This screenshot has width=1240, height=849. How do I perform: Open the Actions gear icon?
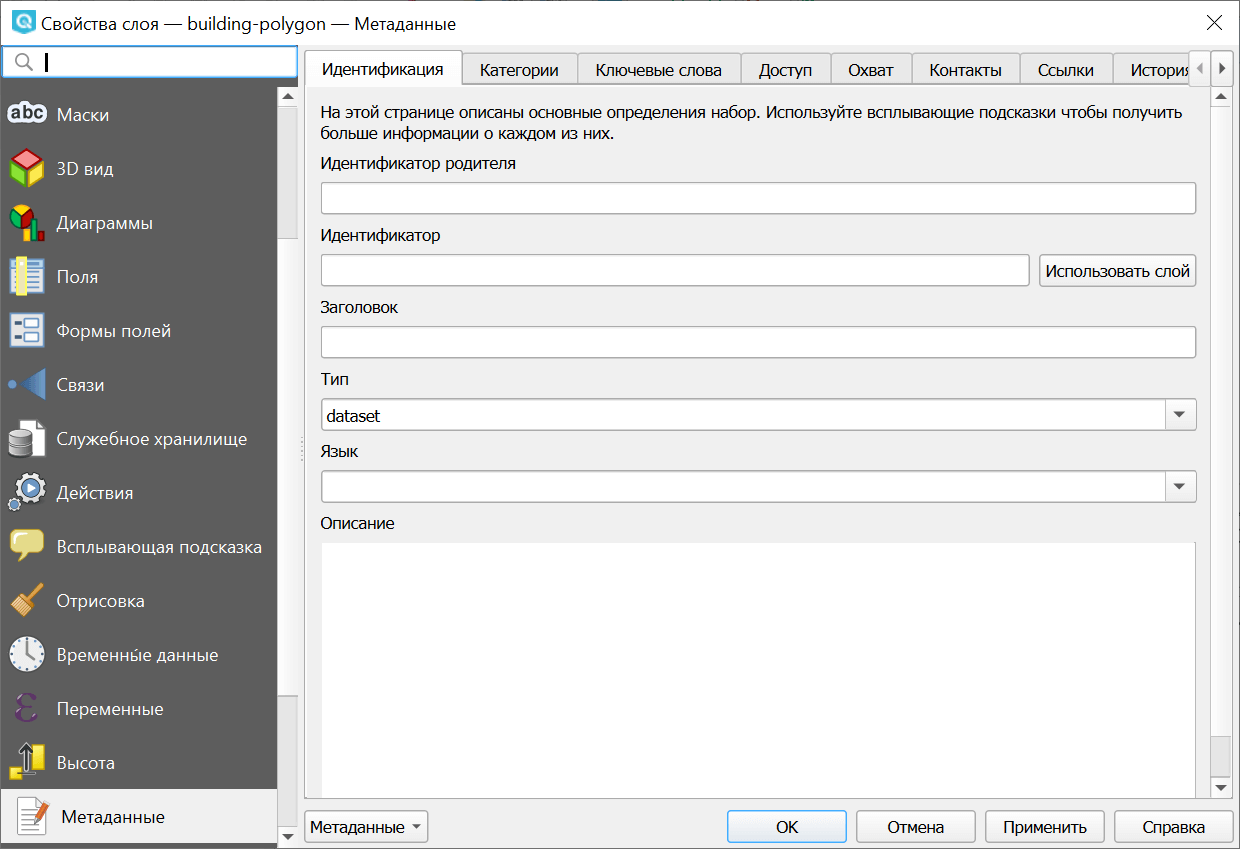click(x=27, y=492)
